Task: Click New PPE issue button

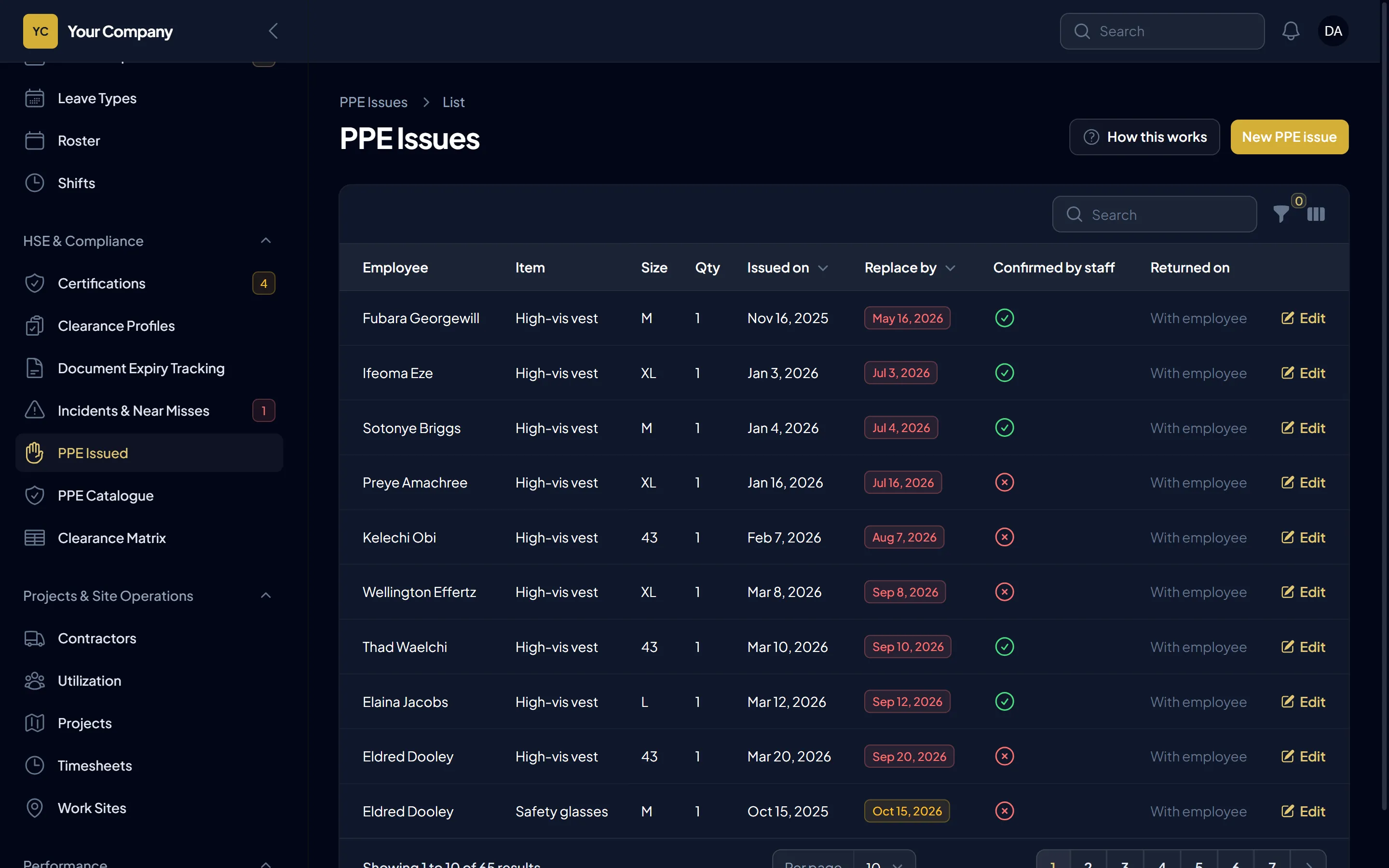Action: pos(1289,136)
